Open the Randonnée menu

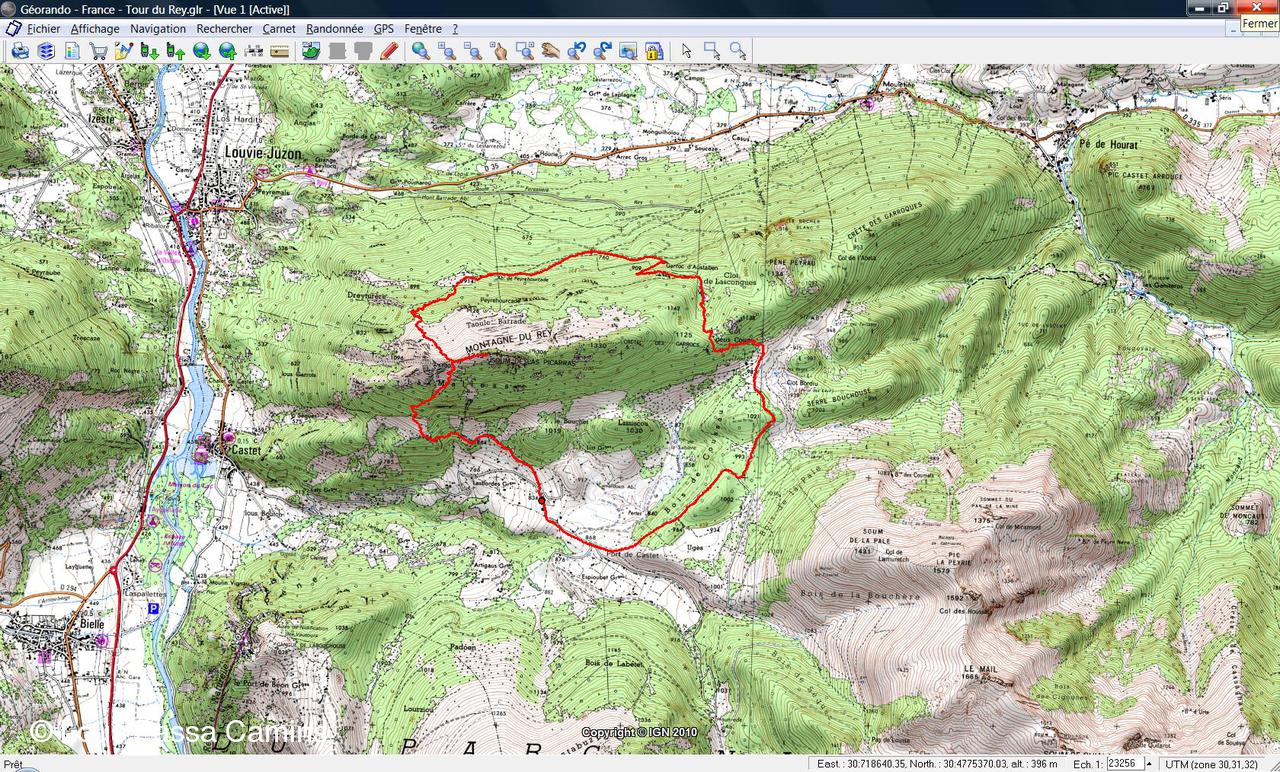334,29
